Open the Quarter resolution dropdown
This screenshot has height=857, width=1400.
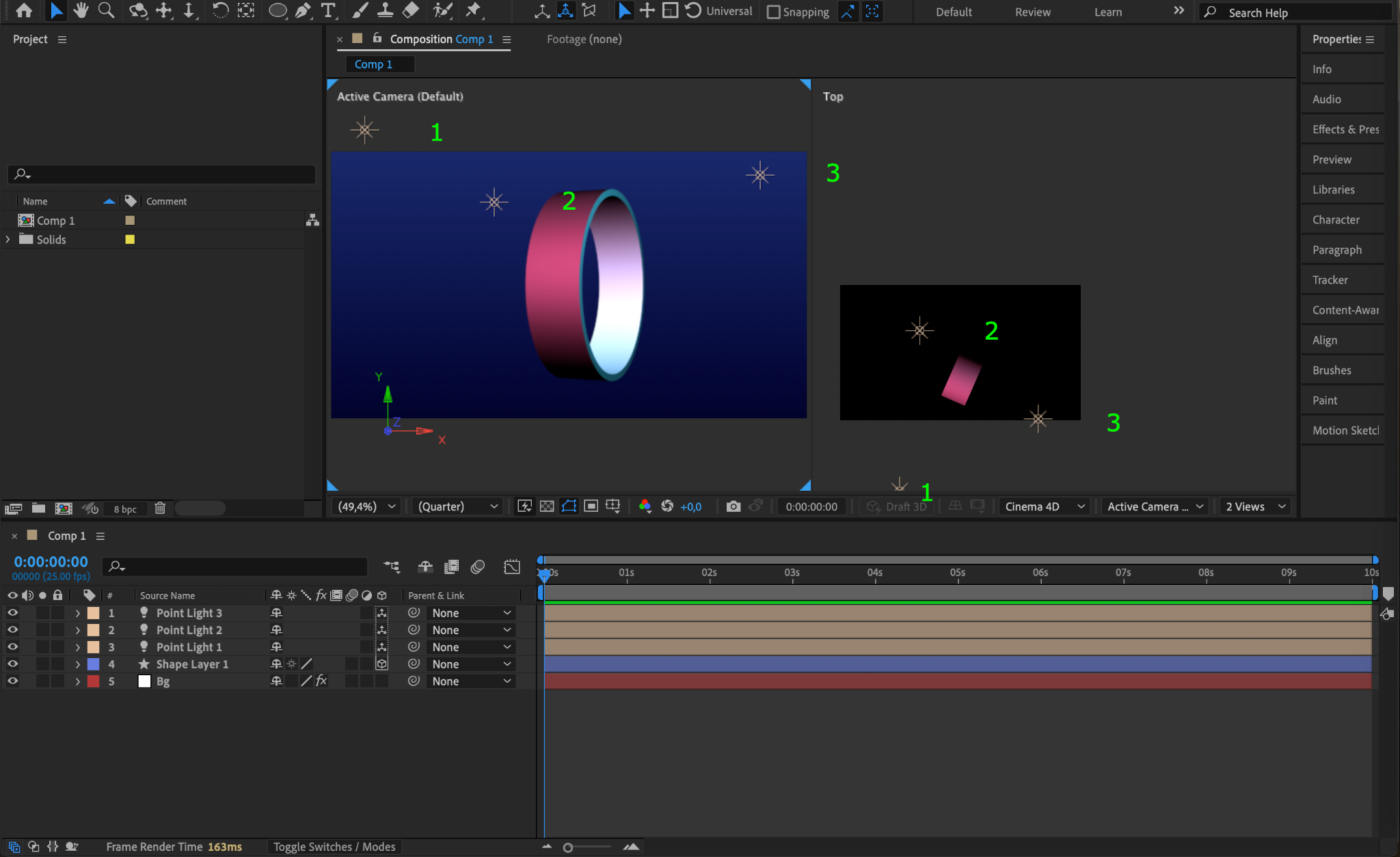pyautogui.click(x=457, y=506)
